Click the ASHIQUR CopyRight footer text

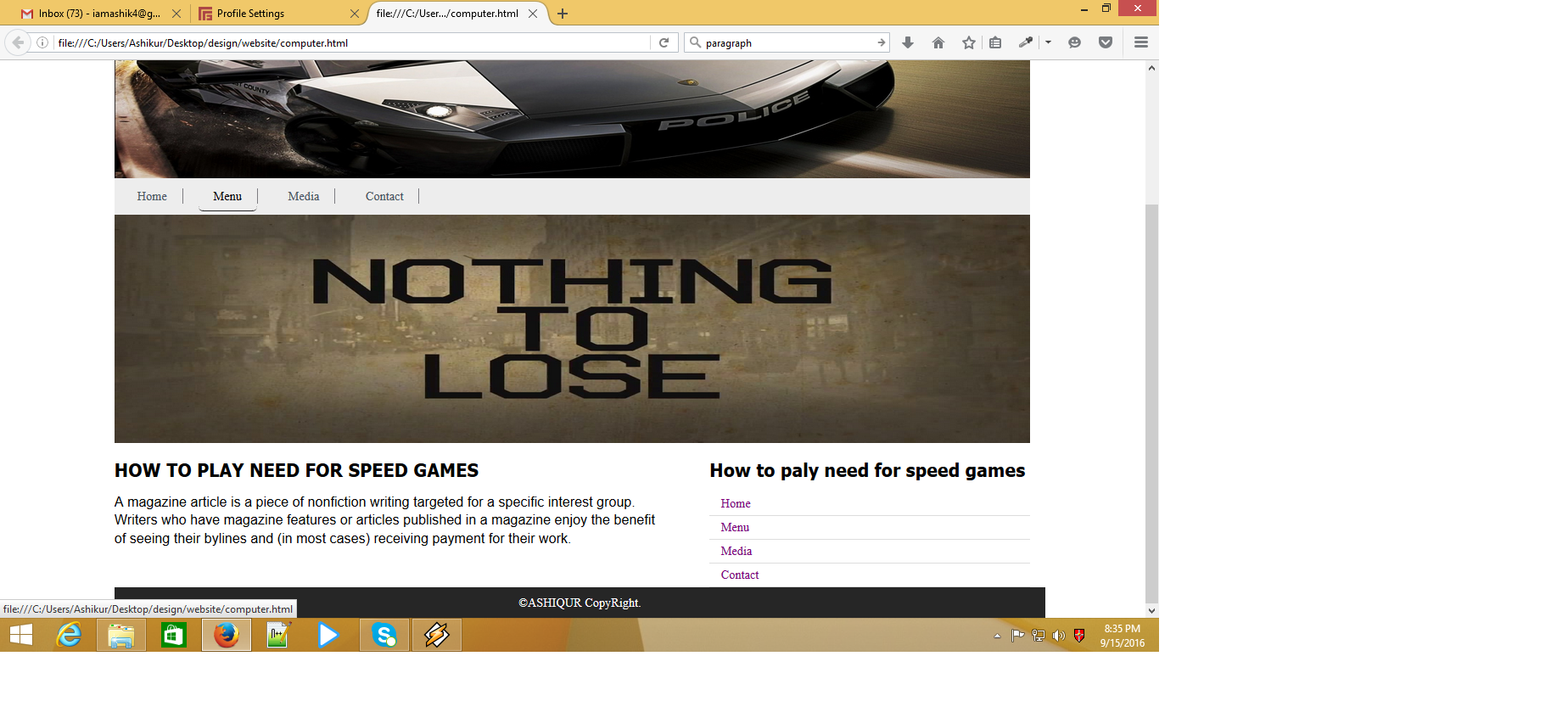coord(580,603)
